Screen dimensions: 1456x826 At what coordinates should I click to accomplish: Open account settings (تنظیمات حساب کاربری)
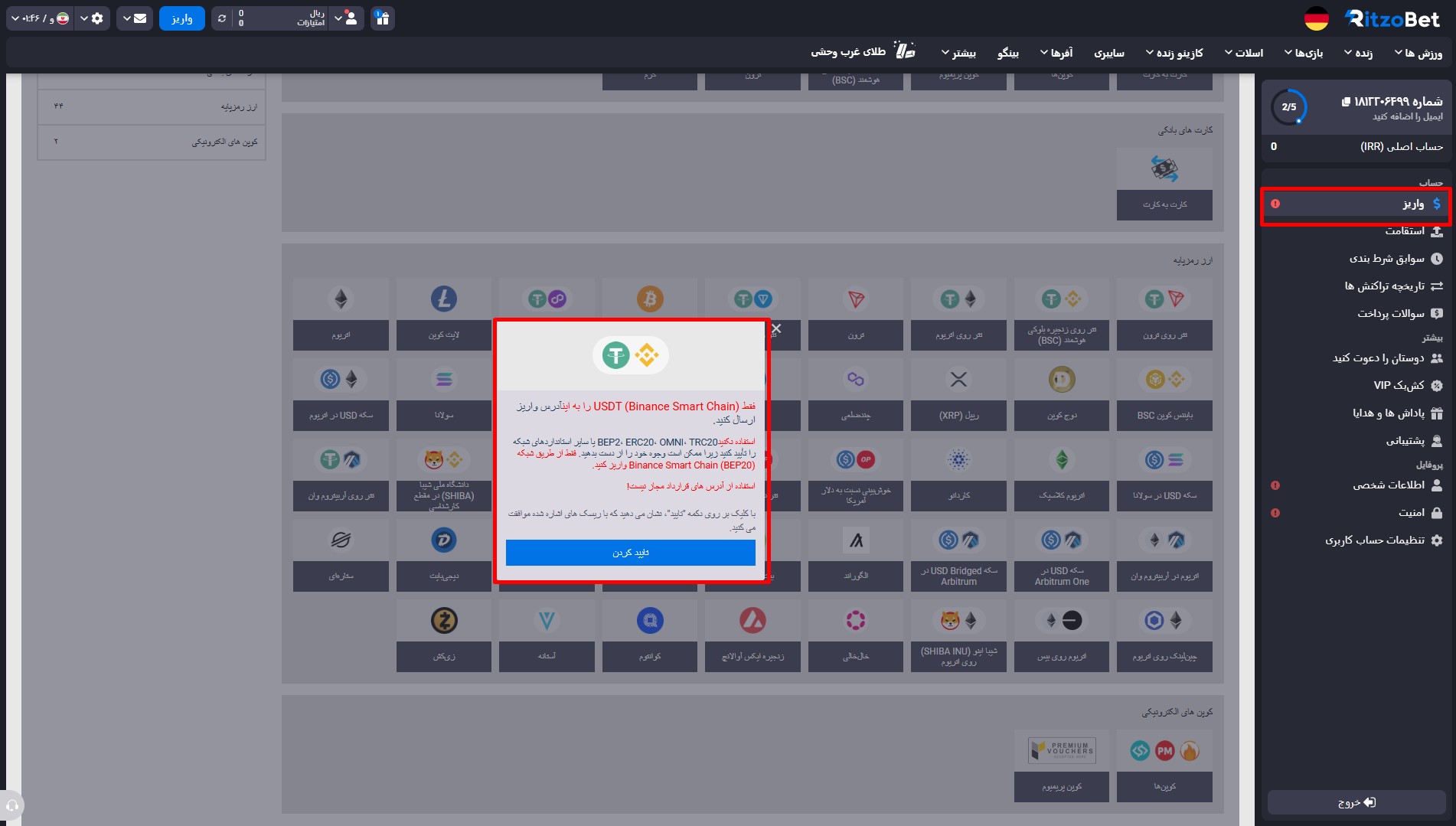coord(1356,540)
